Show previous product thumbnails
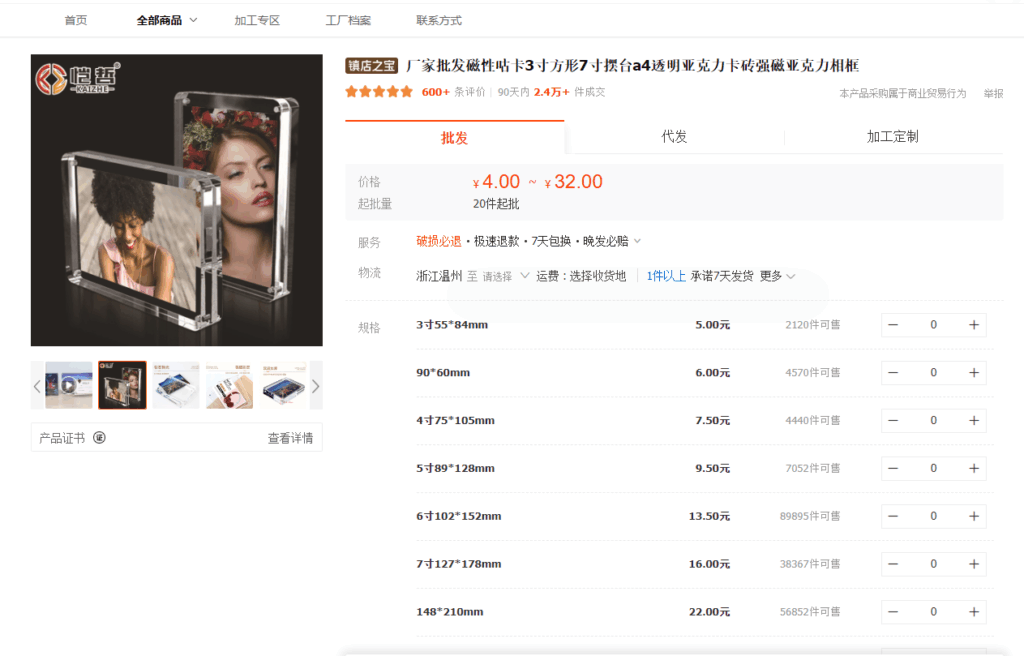Viewport: 1024px width, 656px height. [37, 385]
